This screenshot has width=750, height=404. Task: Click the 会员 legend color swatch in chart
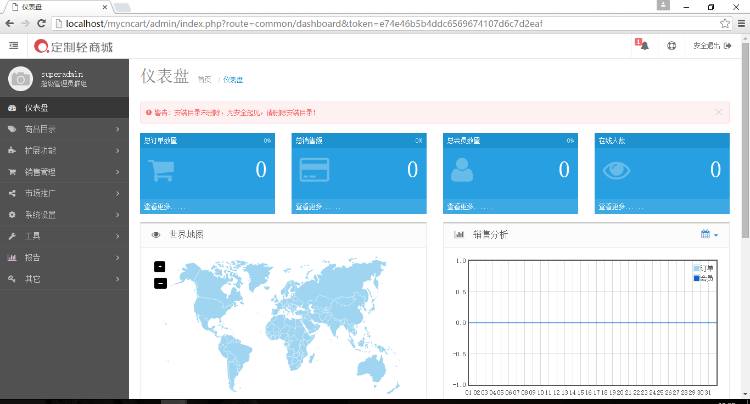tap(696, 278)
